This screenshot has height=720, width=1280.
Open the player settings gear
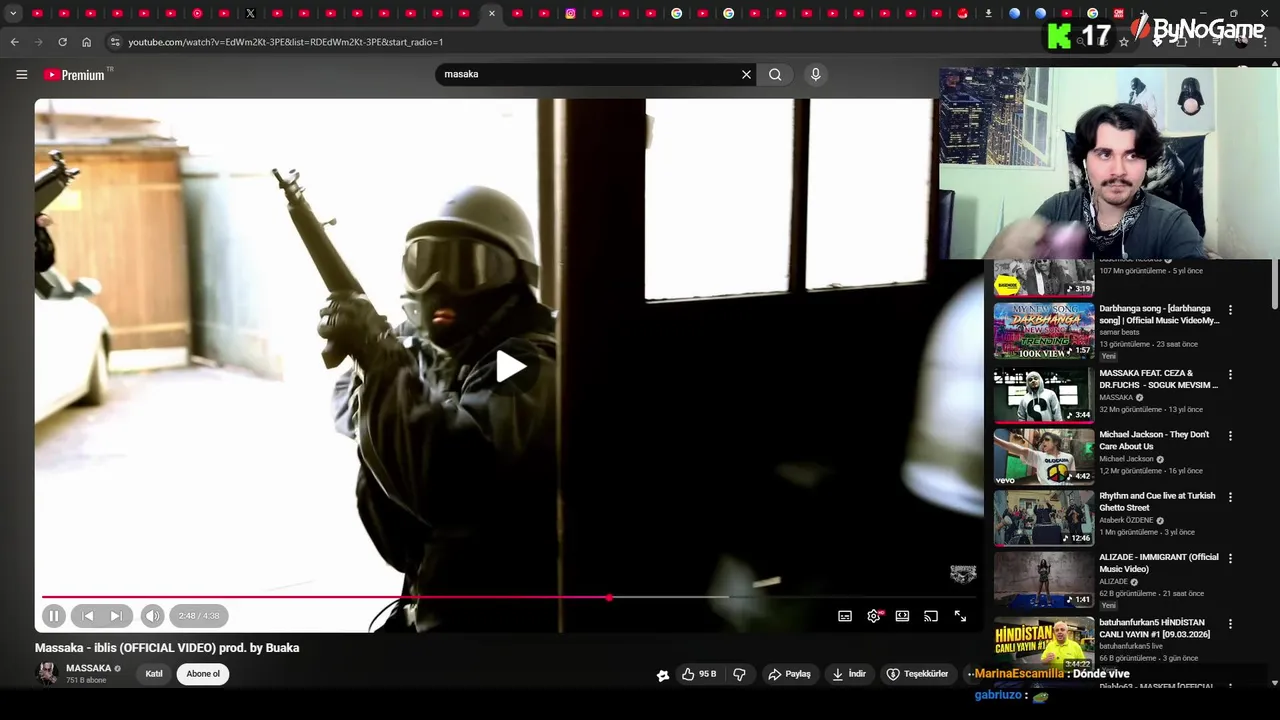tap(874, 616)
